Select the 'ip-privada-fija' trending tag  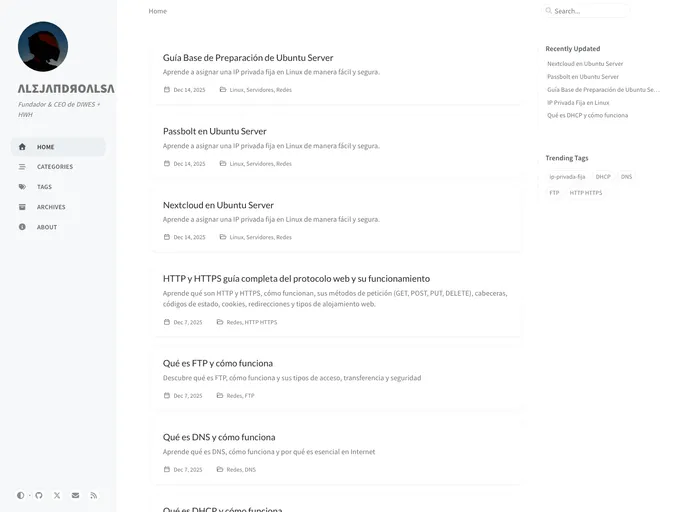pos(567,177)
